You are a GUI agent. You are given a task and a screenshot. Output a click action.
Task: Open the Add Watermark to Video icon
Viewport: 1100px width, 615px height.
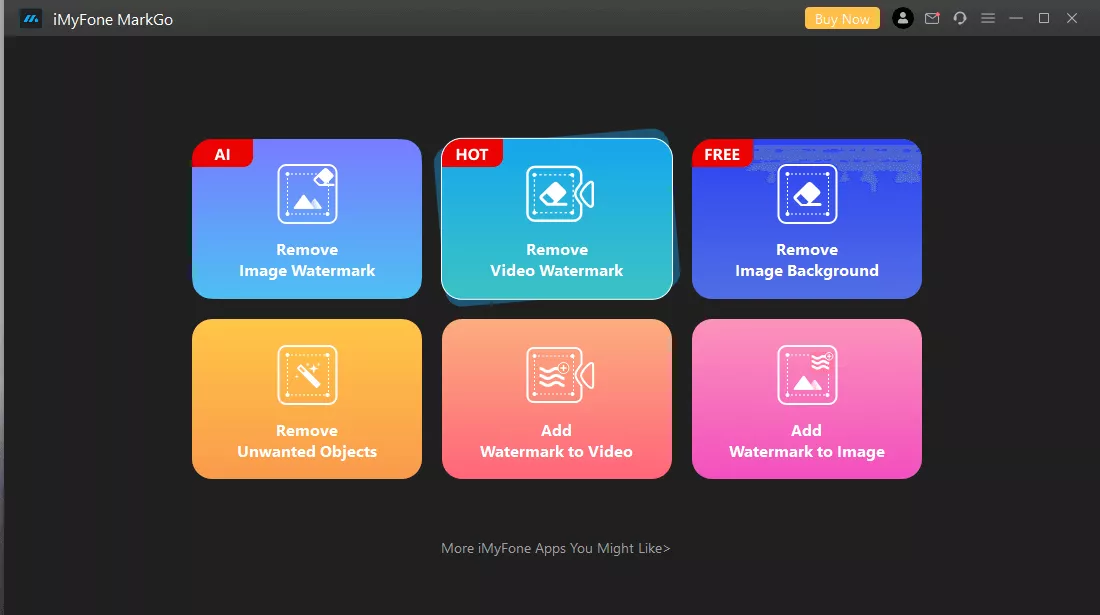coord(557,375)
